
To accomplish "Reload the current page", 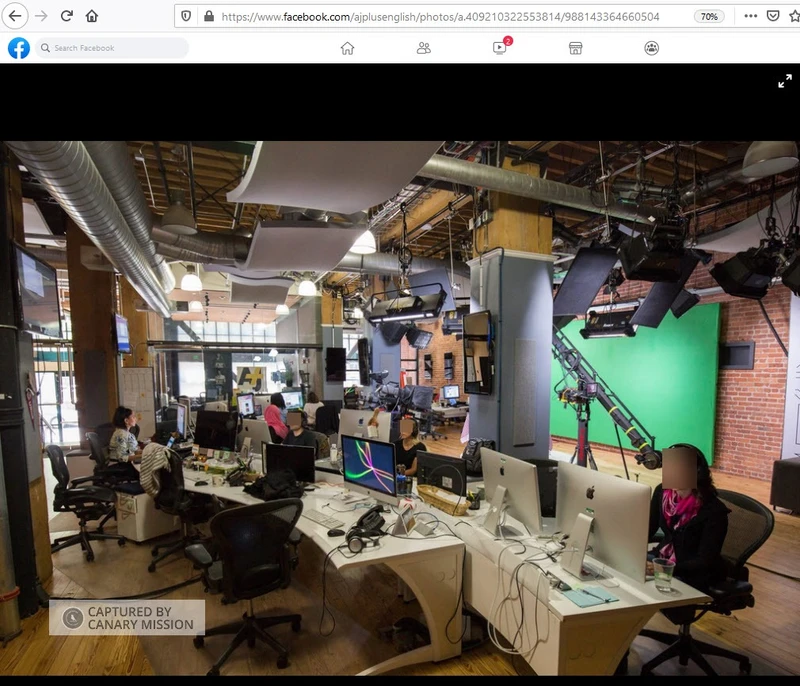I will click(67, 16).
